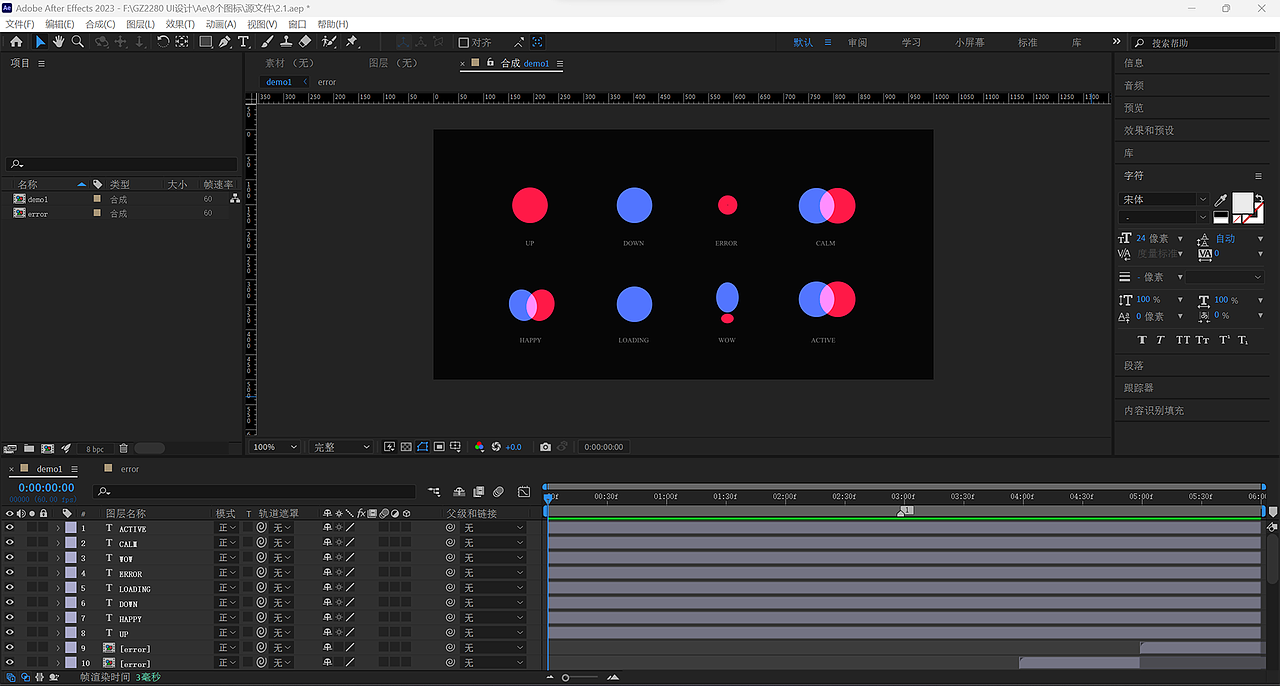
Task: Toggle the 对齐 snapping checkbox
Action: pyautogui.click(x=464, y=43)
